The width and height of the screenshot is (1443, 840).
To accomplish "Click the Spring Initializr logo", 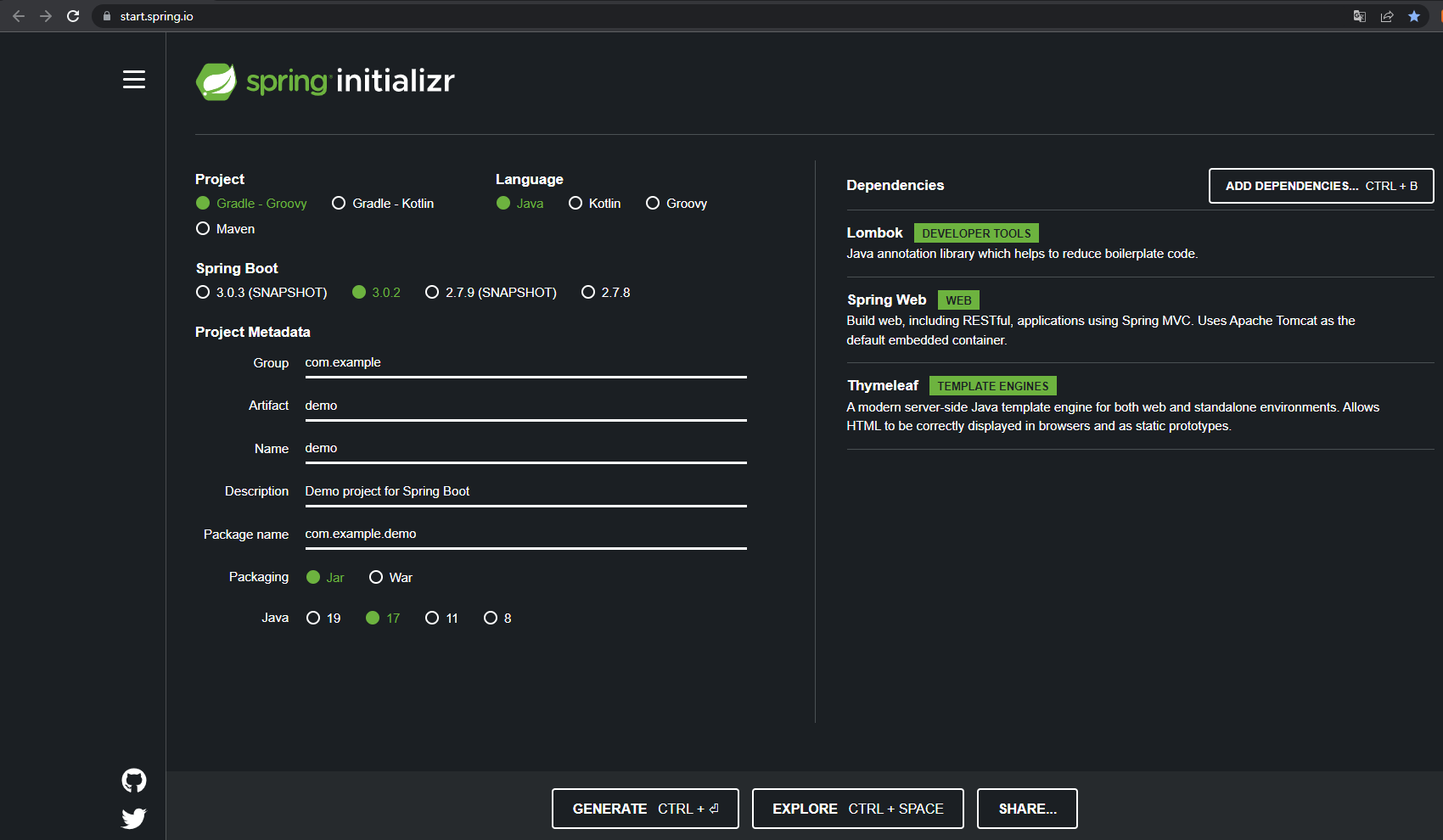I will tap(325, 81).
